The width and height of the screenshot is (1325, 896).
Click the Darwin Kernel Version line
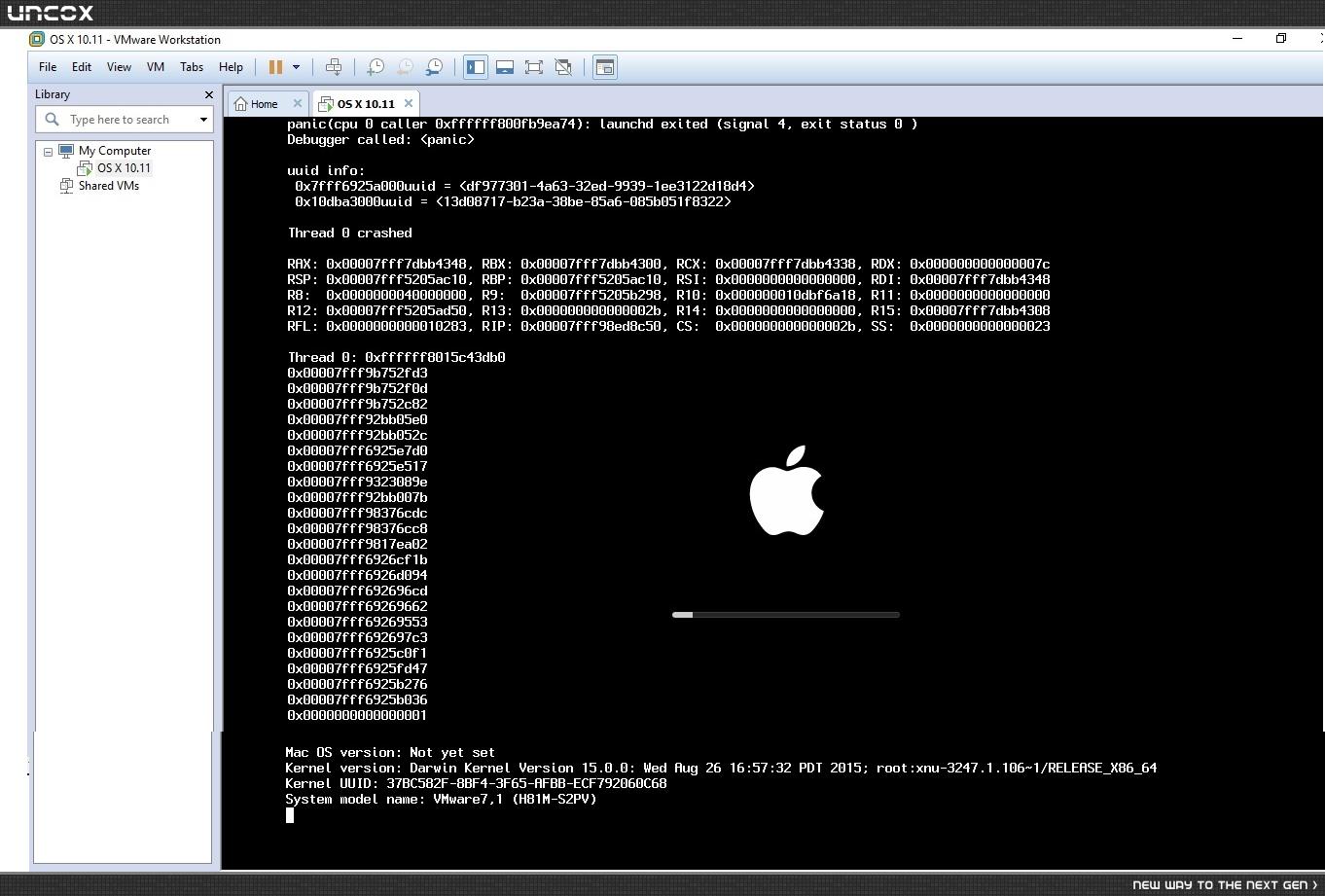click(x=721, y=768)
